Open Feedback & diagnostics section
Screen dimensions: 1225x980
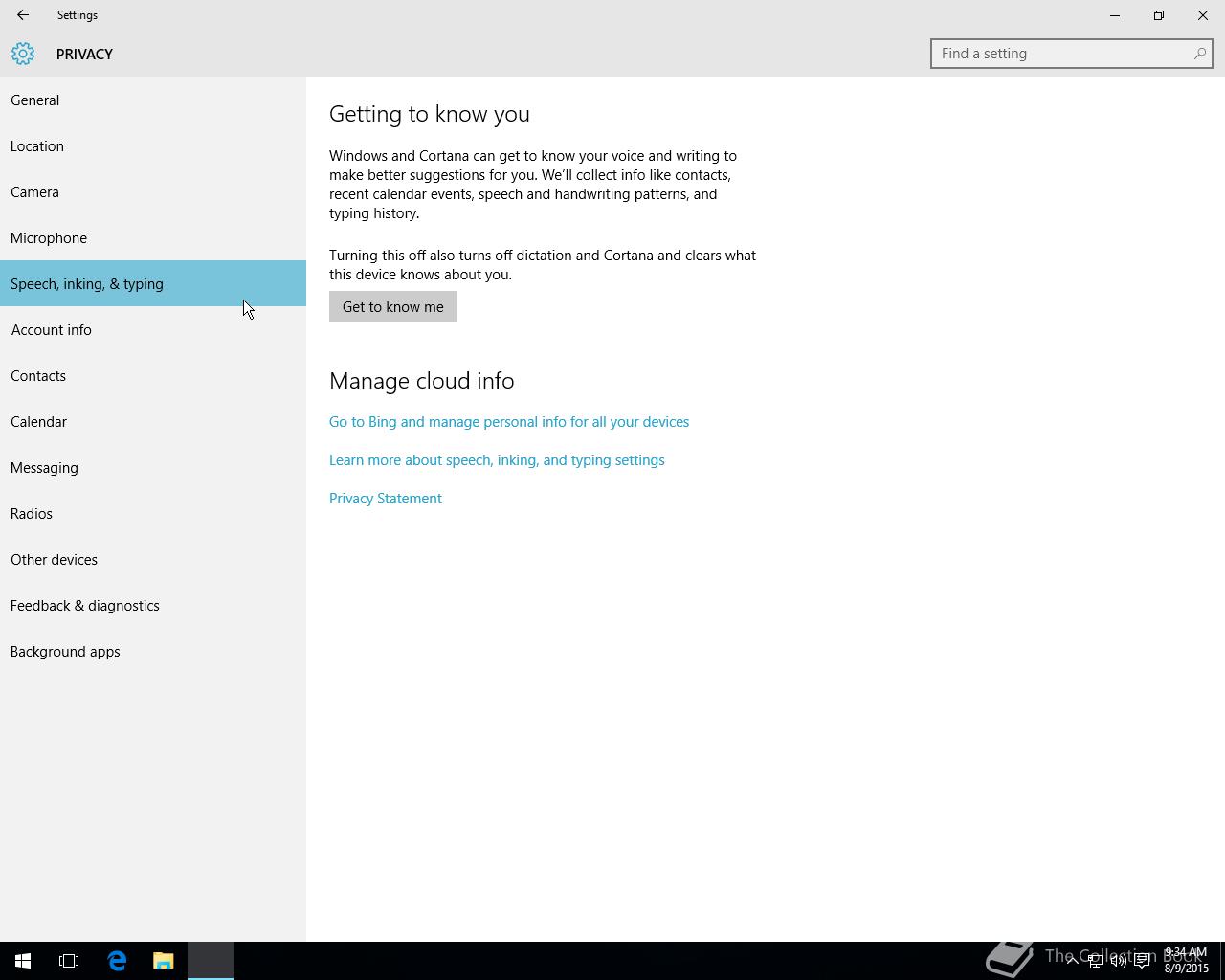(x=153, y=605)
